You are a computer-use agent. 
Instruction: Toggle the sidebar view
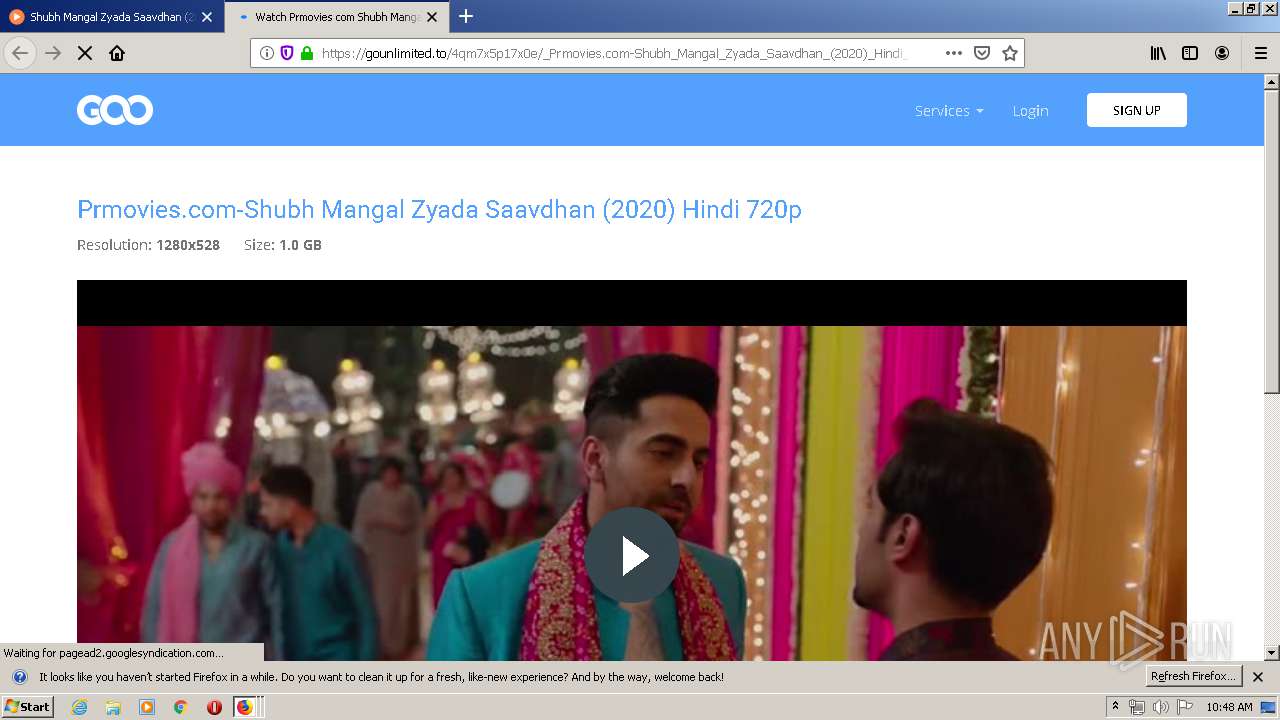[x=1190, y=53]
